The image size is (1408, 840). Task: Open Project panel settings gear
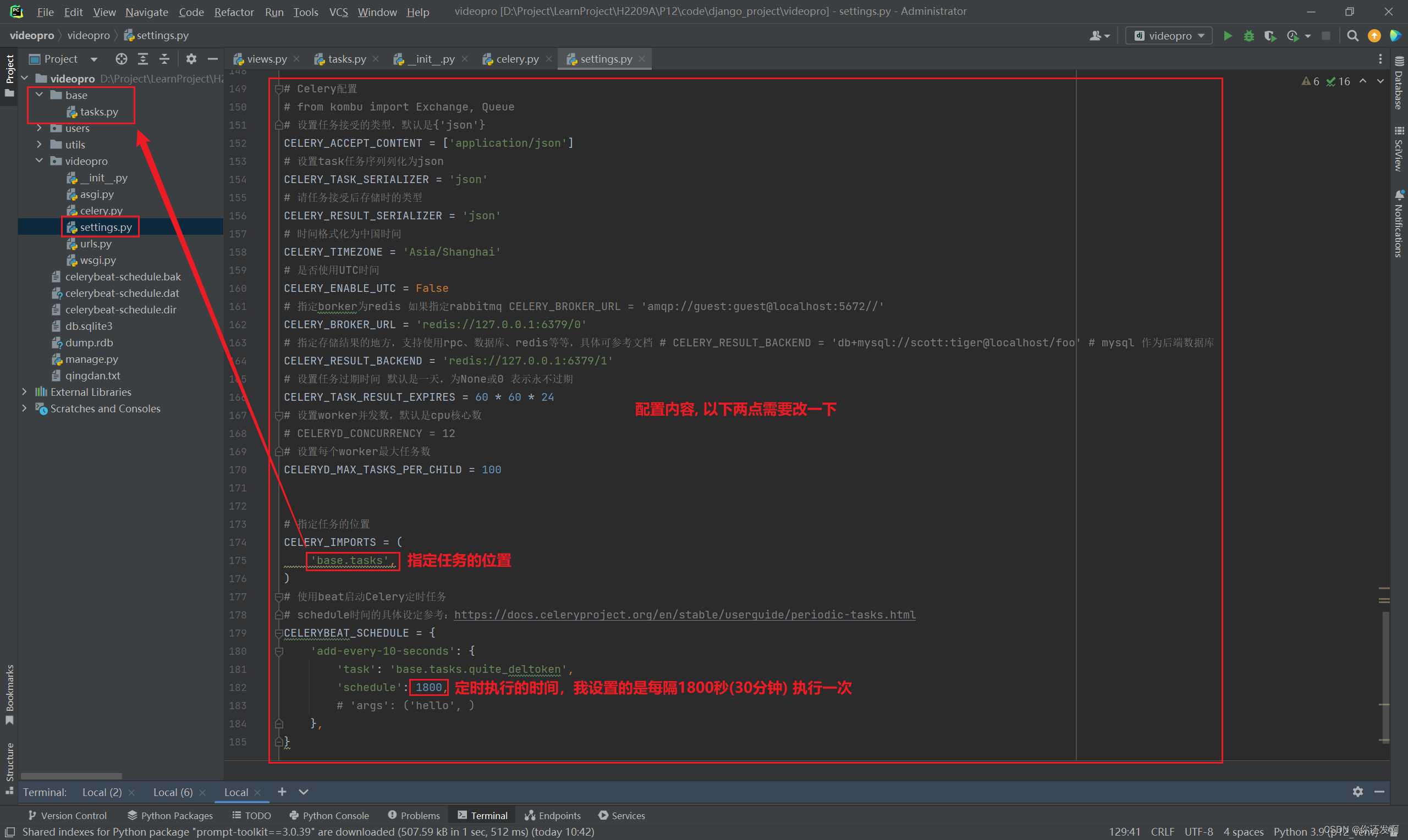point(191,59)
